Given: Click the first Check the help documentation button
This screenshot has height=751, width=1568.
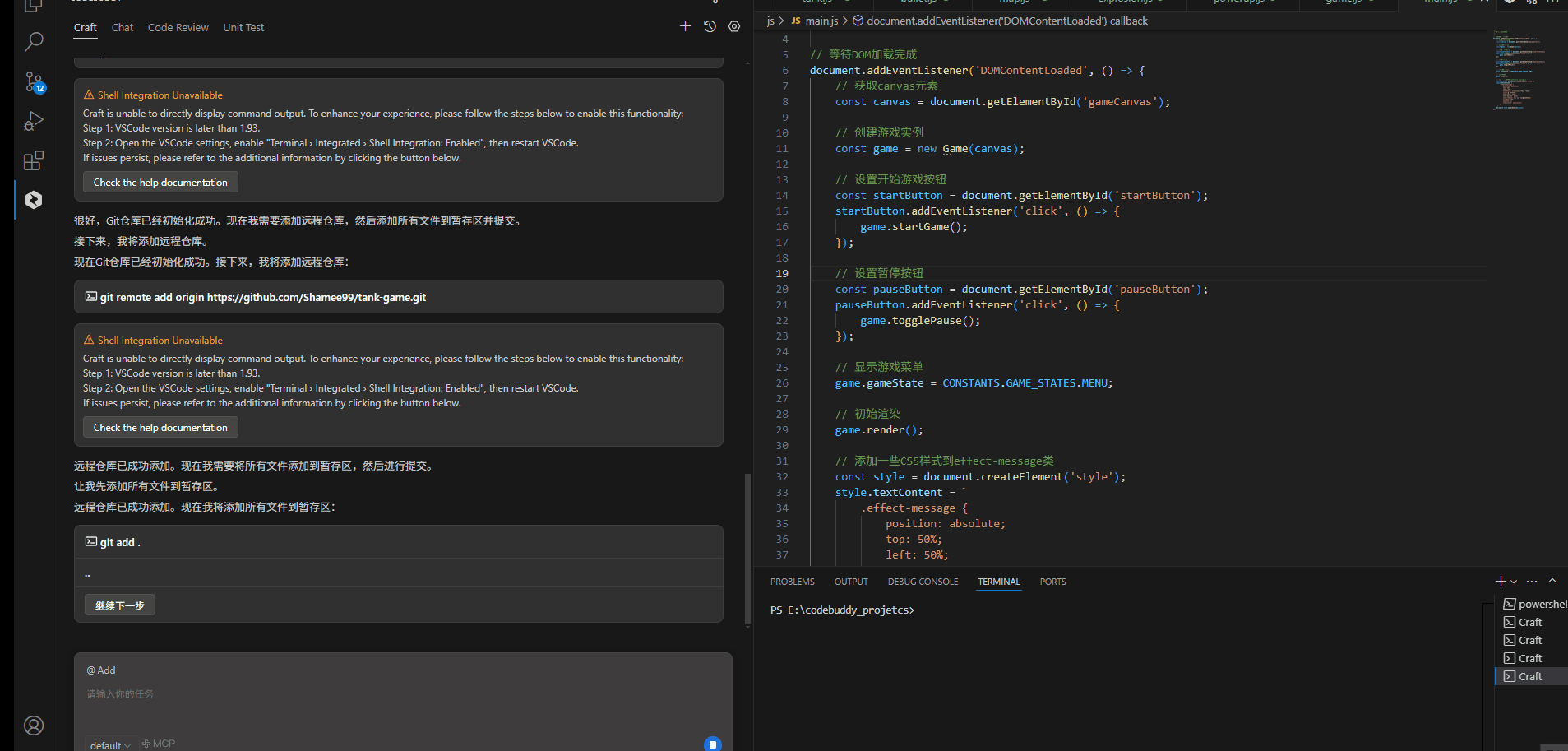Looking at the screenshot, I should click(x=160, y=183).
